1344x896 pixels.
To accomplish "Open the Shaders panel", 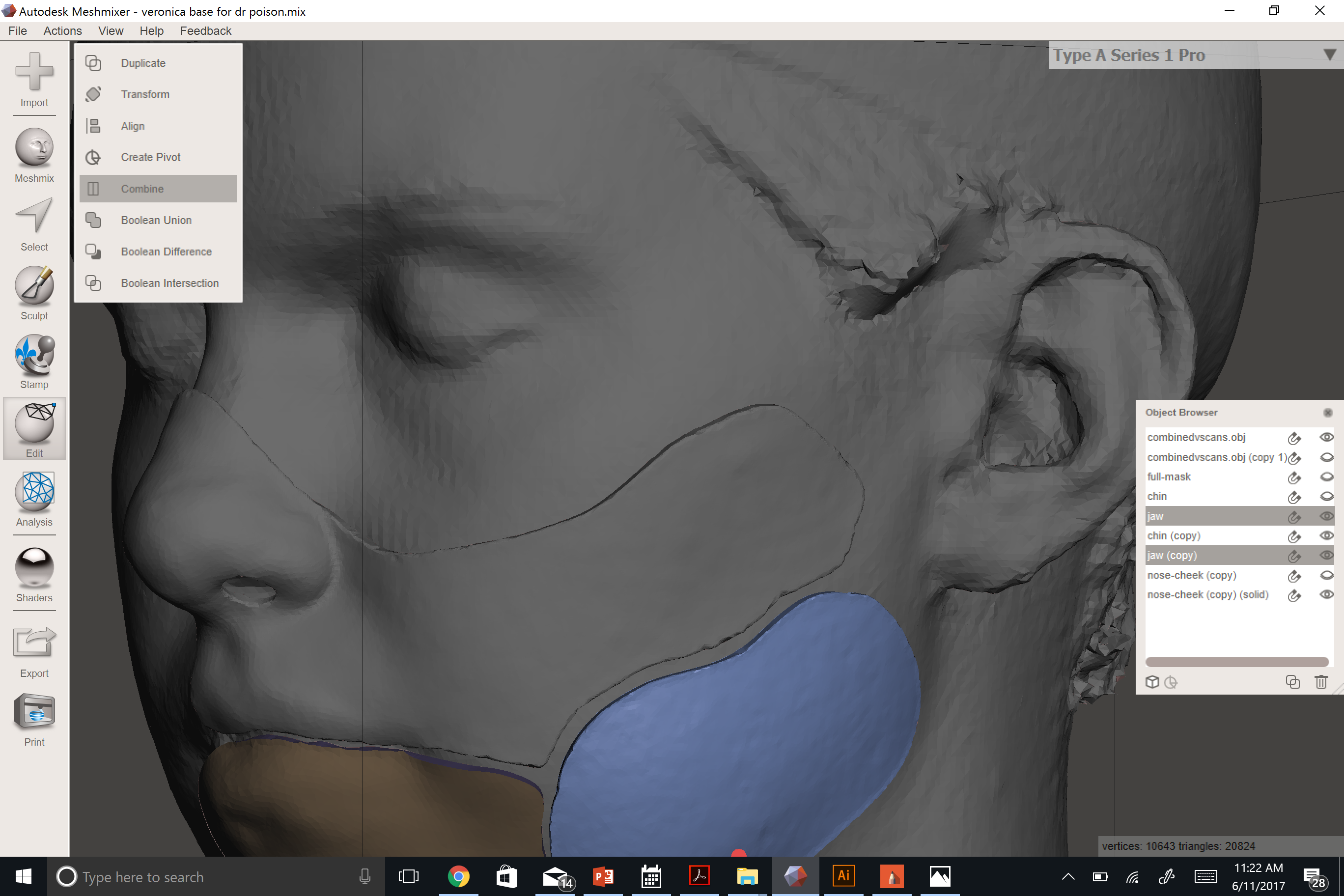I will tap(34, 575).
